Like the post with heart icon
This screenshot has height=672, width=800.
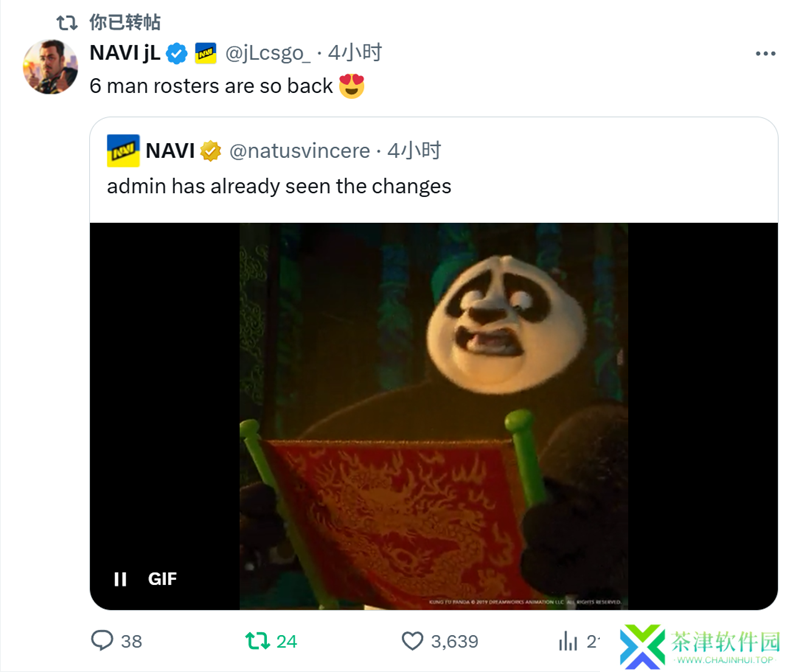pyautogui.click(x=412, y=641)
